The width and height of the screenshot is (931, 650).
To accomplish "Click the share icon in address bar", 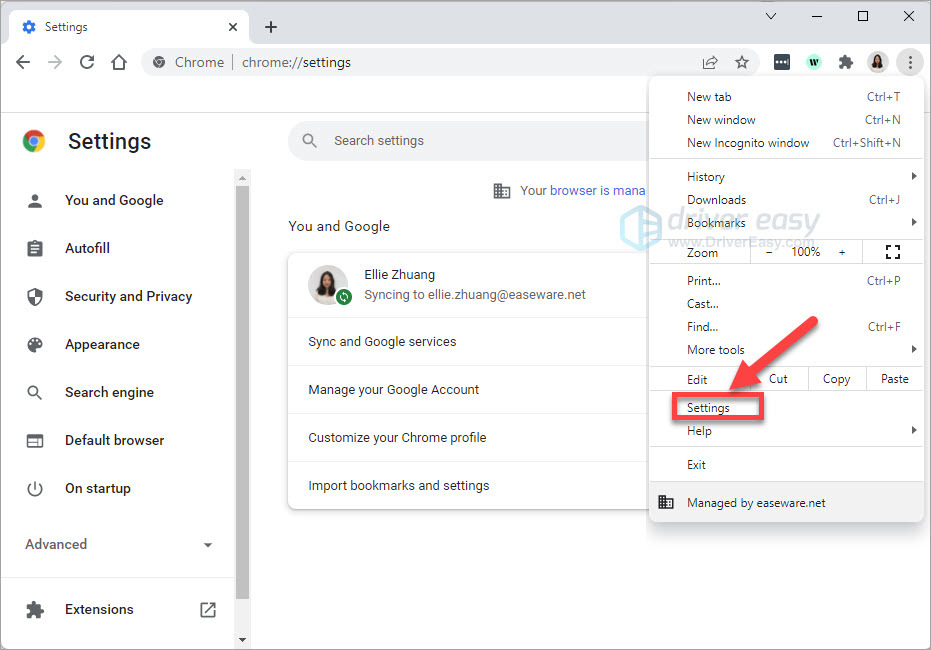I will pyautogui.click(x=710, y=62).
